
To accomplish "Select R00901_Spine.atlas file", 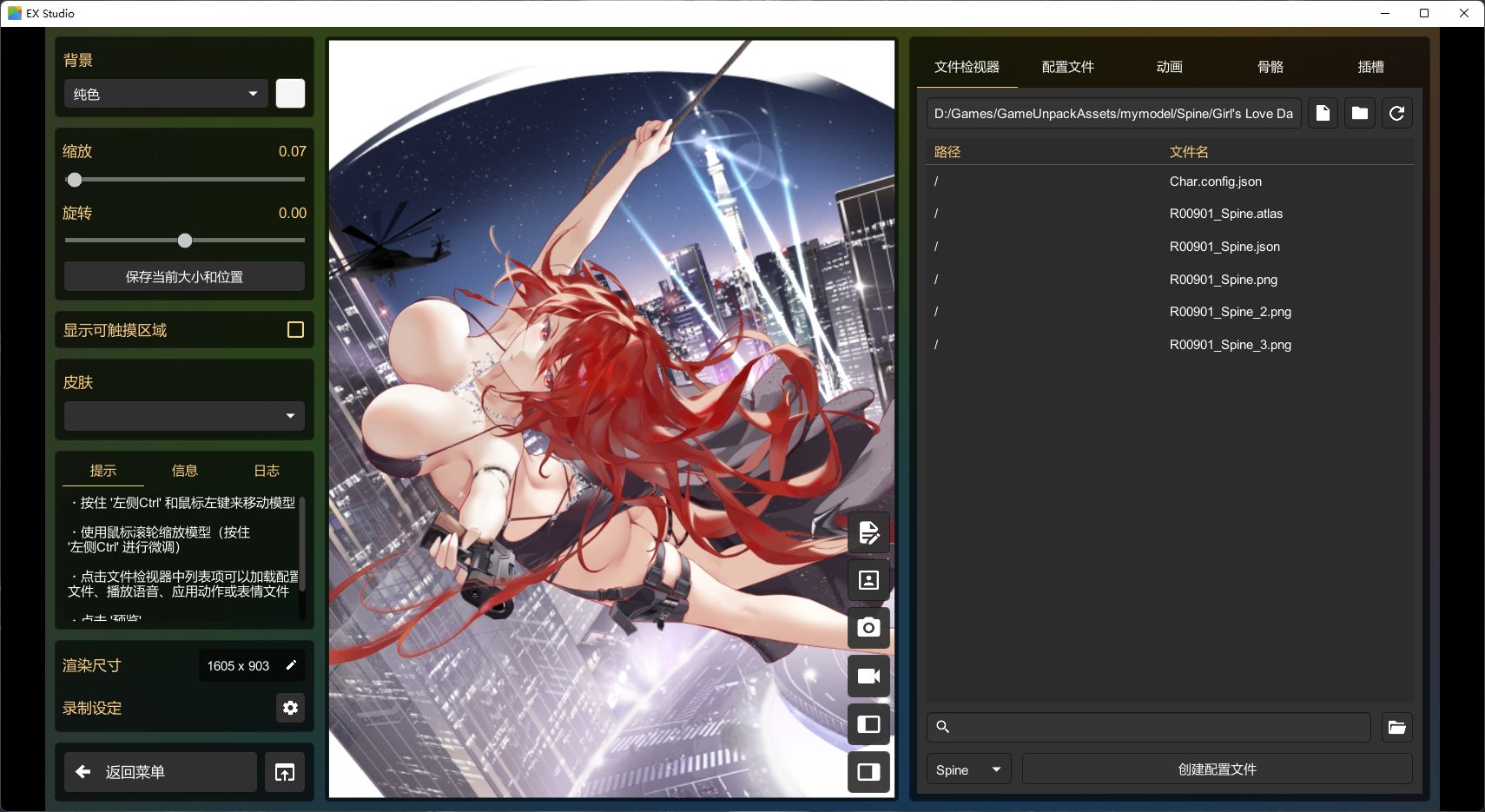I will tap(1170, 214).
